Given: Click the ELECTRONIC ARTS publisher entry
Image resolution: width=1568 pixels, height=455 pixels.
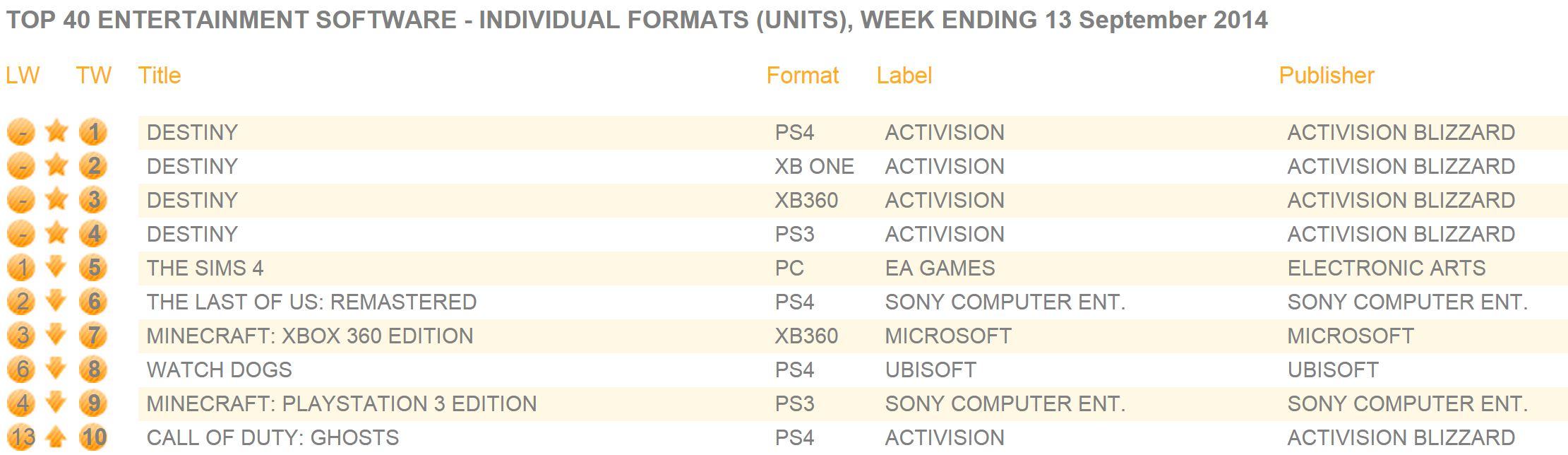Looking at the screenshot, I should 1387,268.
